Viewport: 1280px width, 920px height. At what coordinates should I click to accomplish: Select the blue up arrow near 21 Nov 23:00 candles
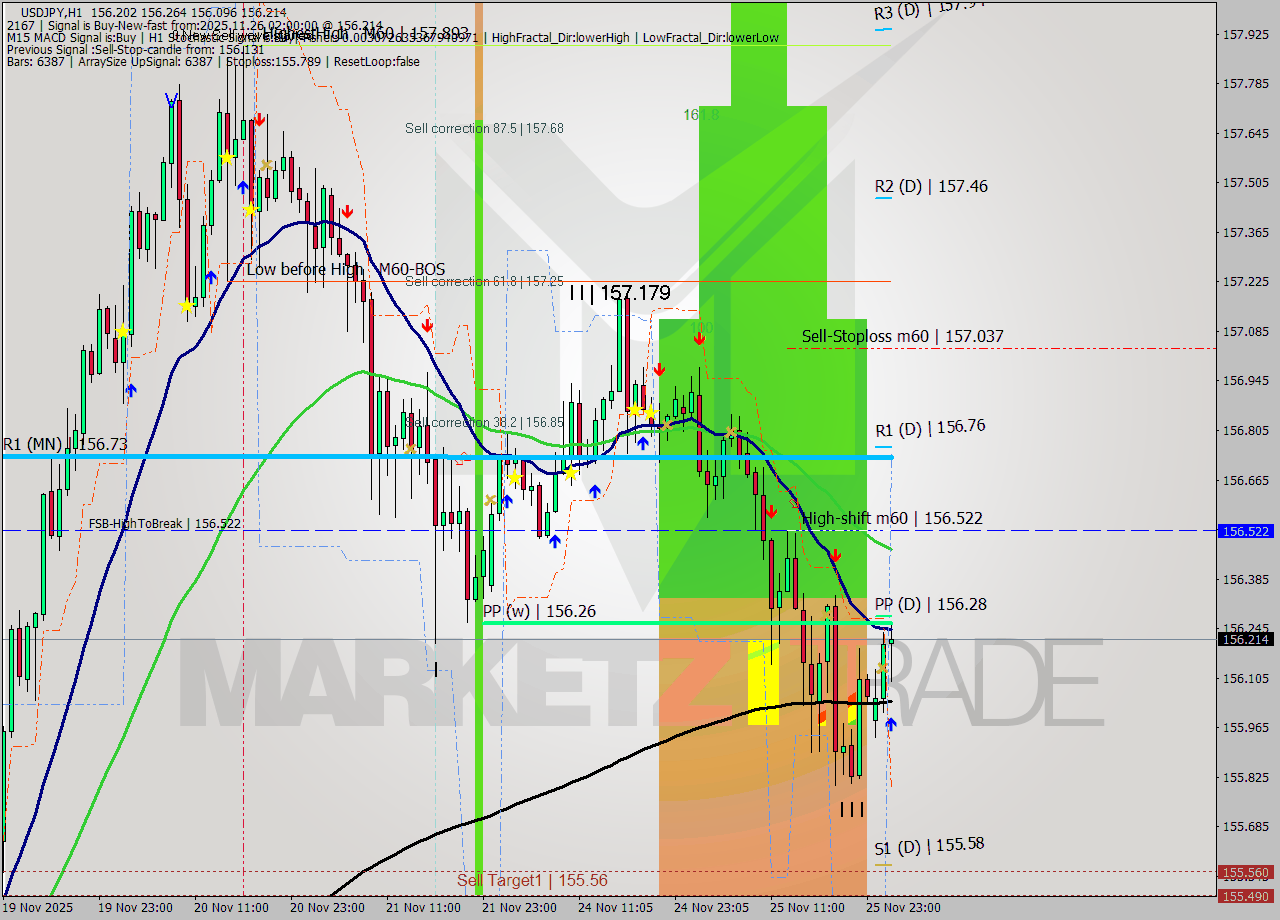click(508, 500)
